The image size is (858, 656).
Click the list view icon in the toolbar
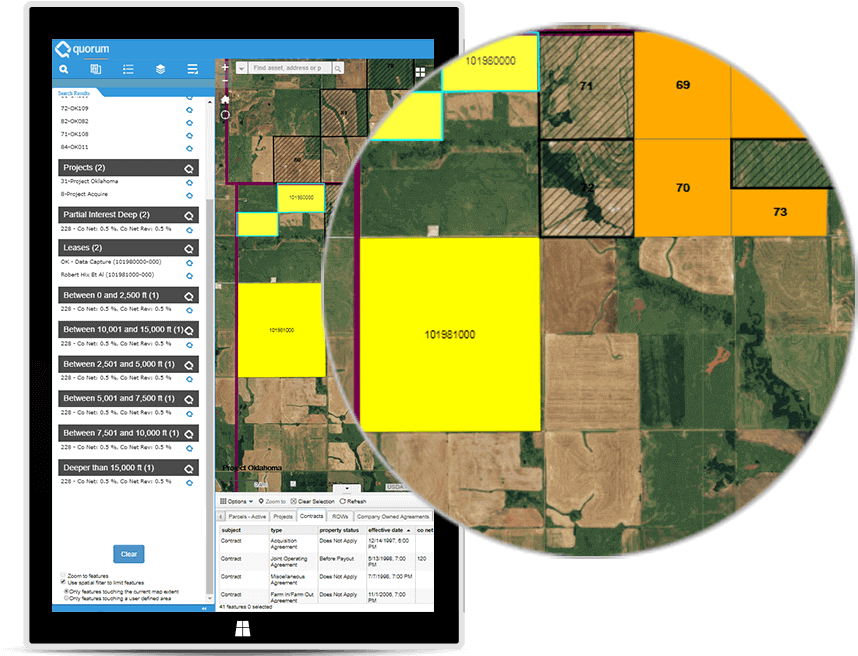pos(129,69)
